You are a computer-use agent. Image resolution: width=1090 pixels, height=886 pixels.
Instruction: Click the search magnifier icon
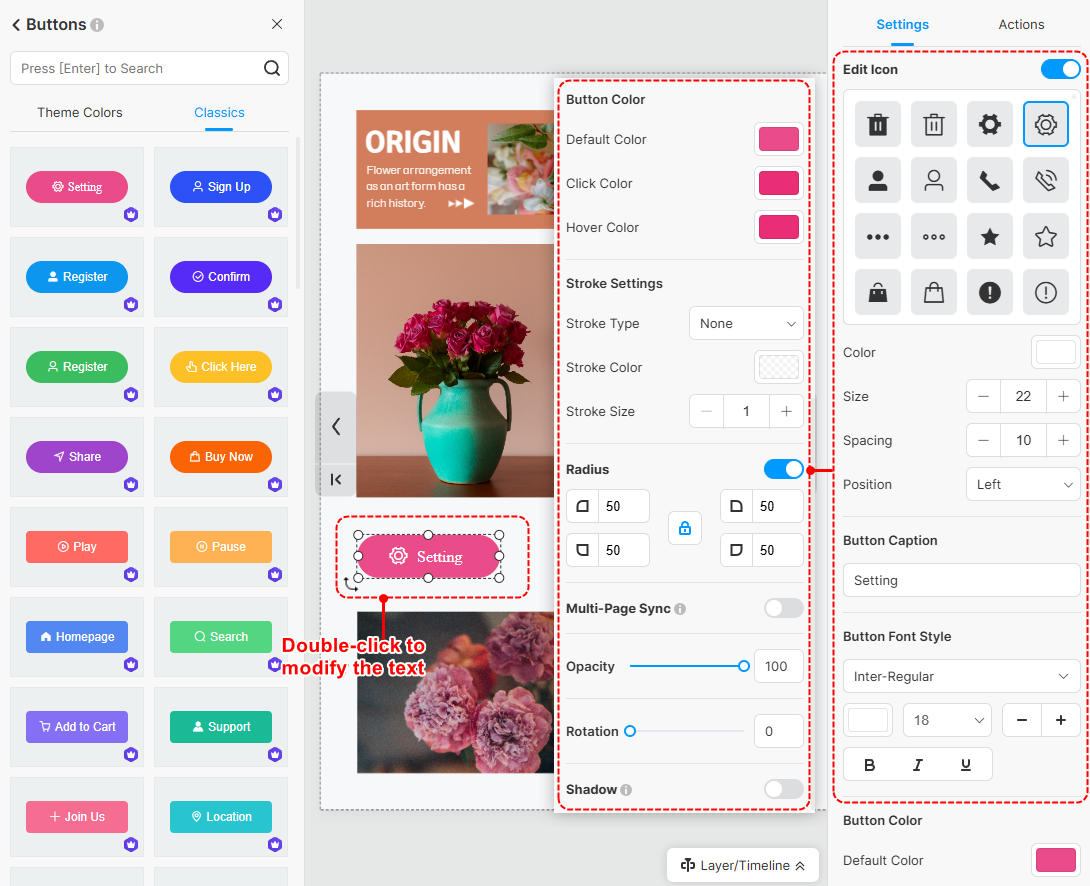click(x=272, y=68)
